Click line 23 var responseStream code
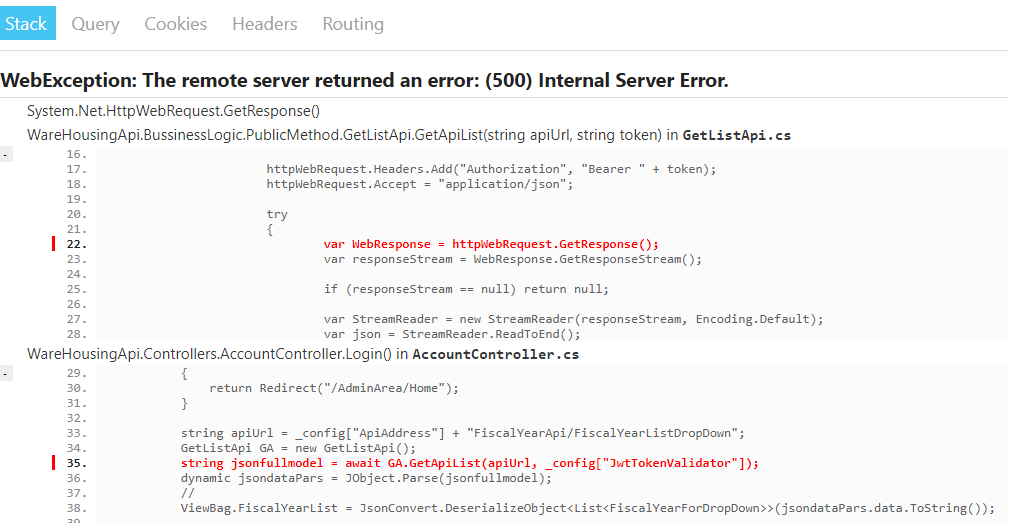 pos(512,259)
